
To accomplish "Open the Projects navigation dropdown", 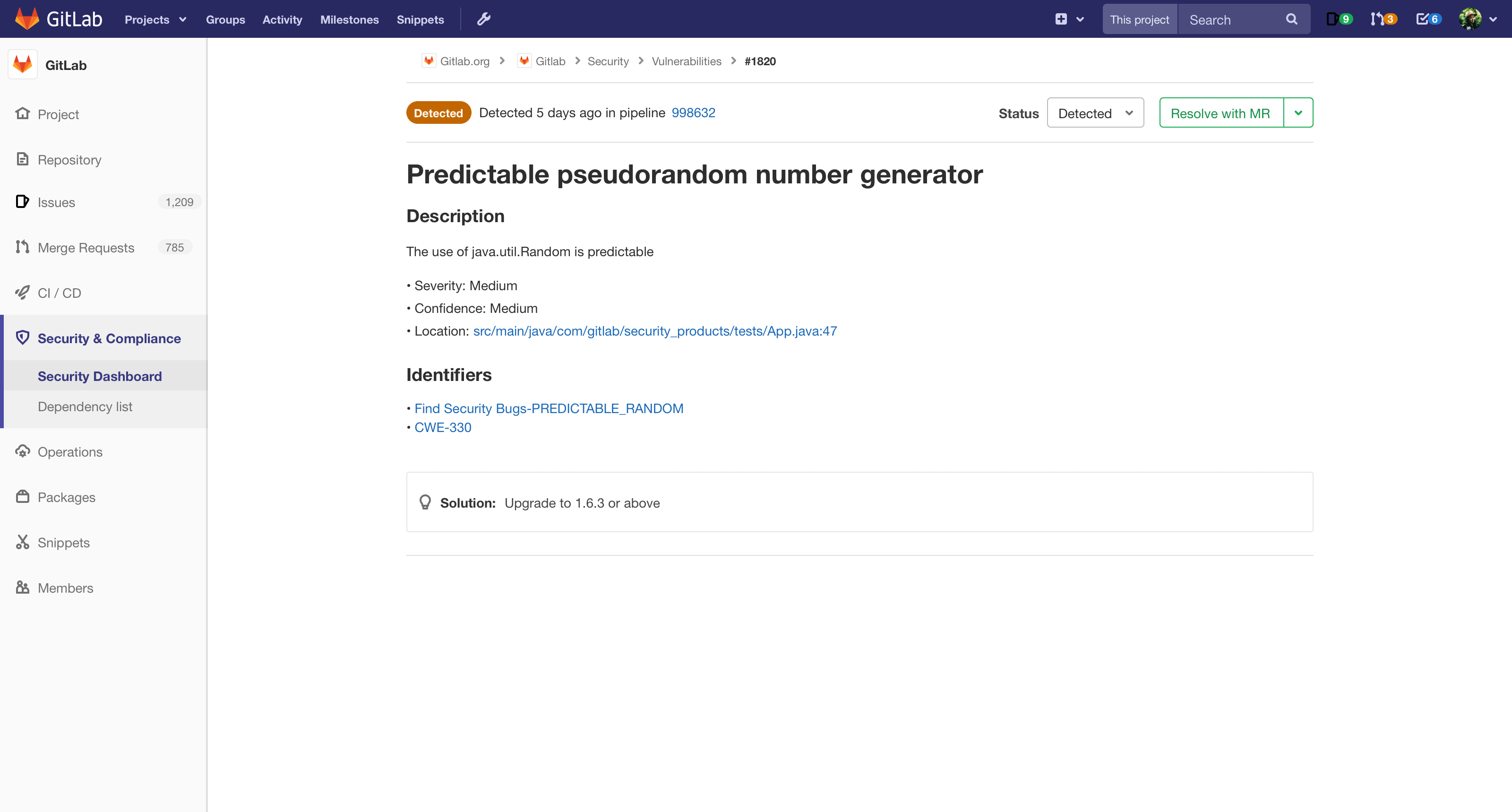I will tap(154, 19).
